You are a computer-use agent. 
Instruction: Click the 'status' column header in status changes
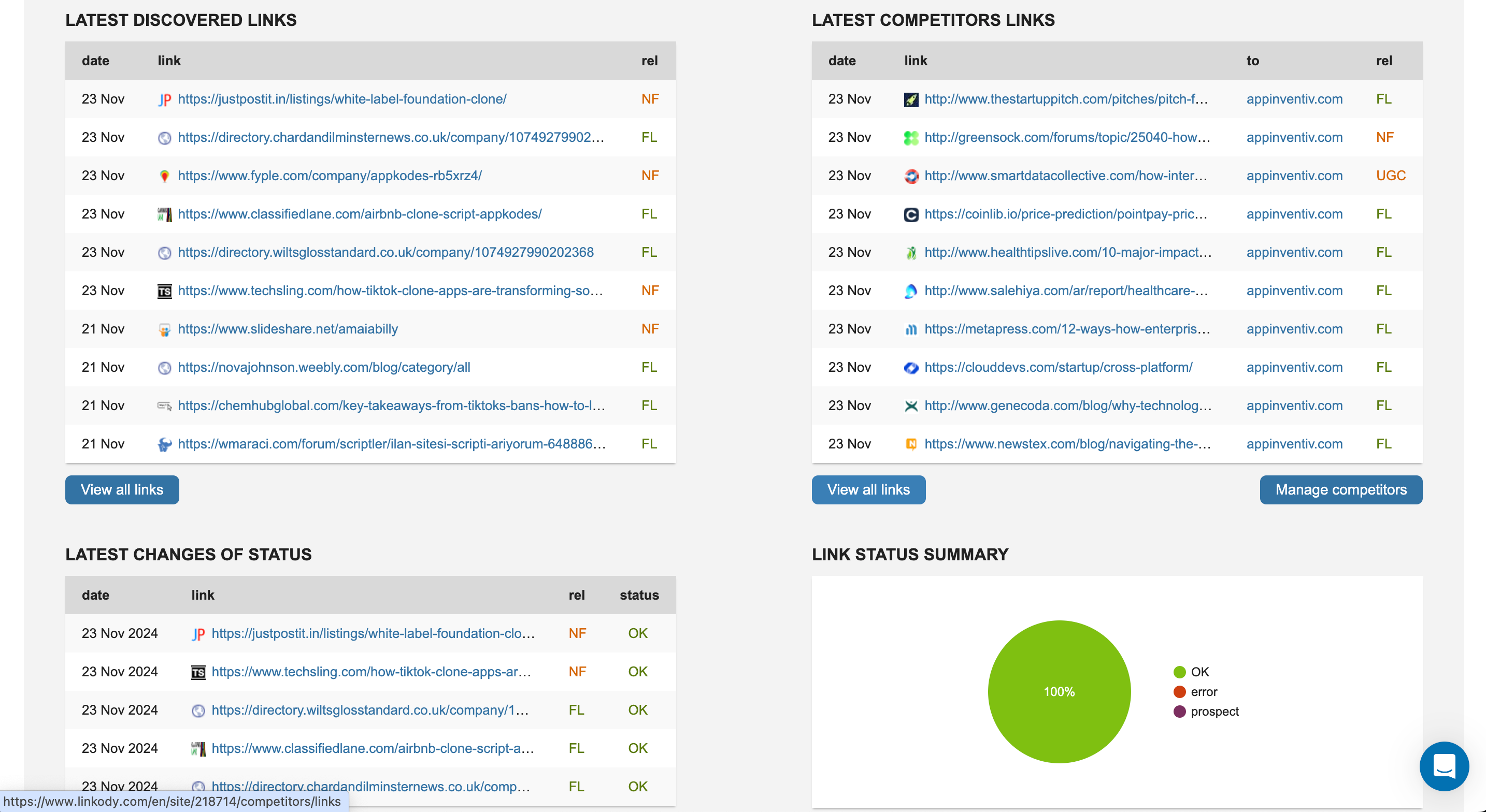[x=639, y=595]
